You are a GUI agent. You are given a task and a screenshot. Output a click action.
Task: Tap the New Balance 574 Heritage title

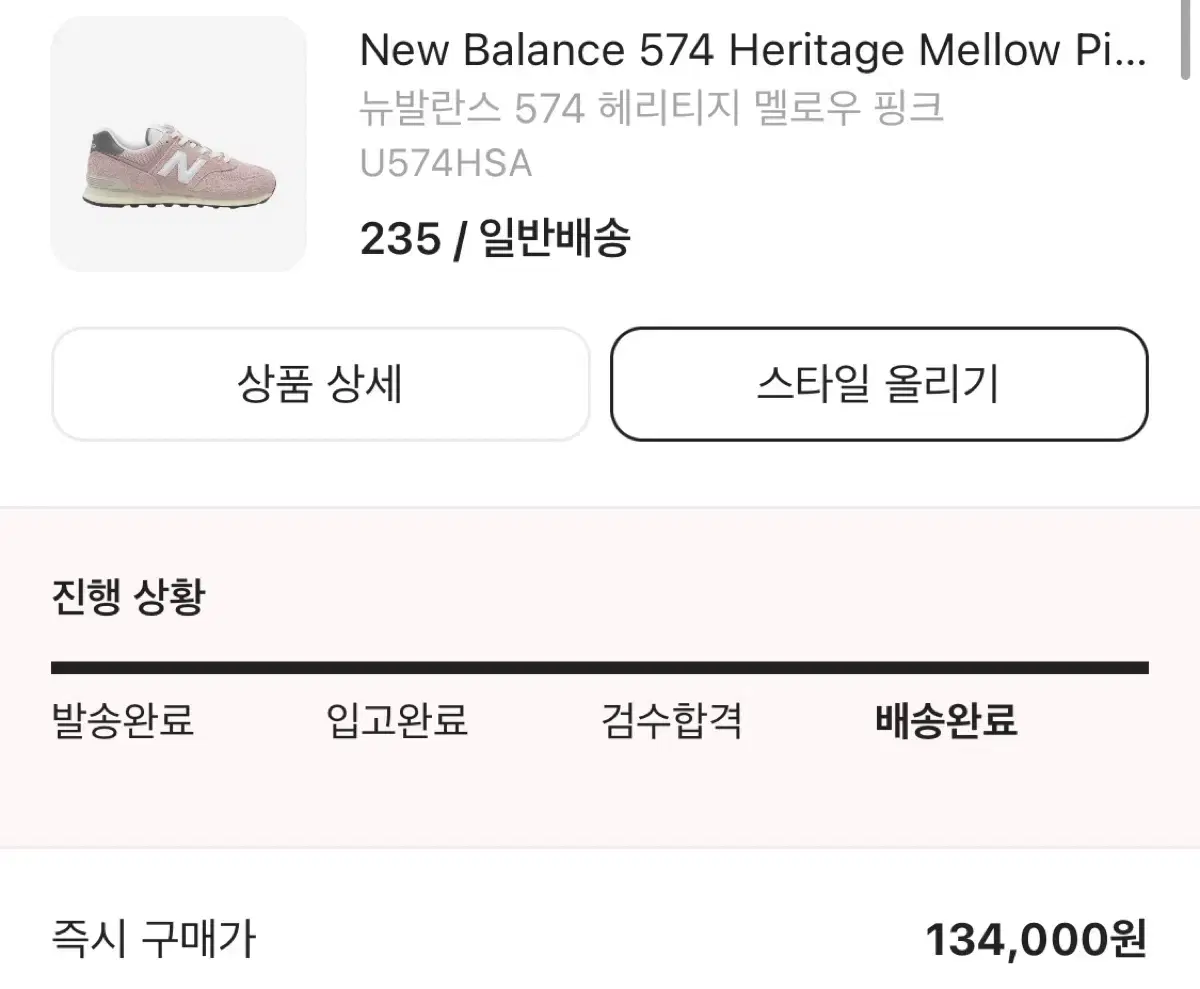tap(754, 51)
